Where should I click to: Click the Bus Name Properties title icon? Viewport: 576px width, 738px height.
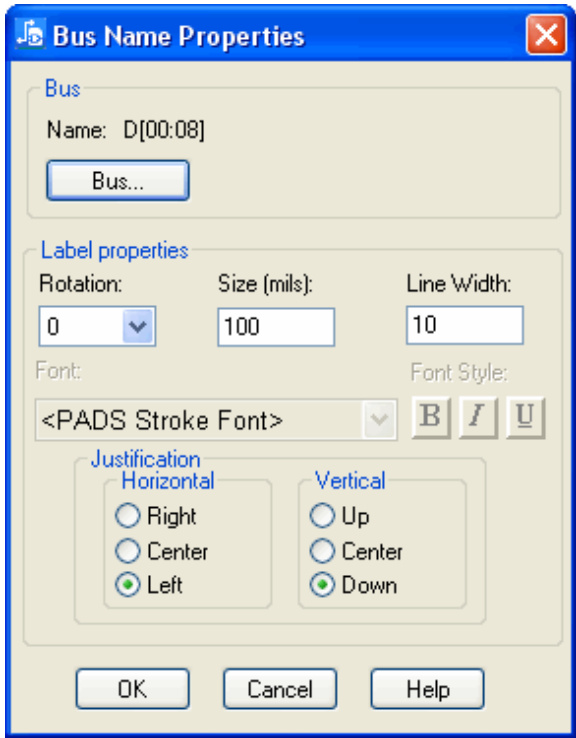(x=30, y=33)
